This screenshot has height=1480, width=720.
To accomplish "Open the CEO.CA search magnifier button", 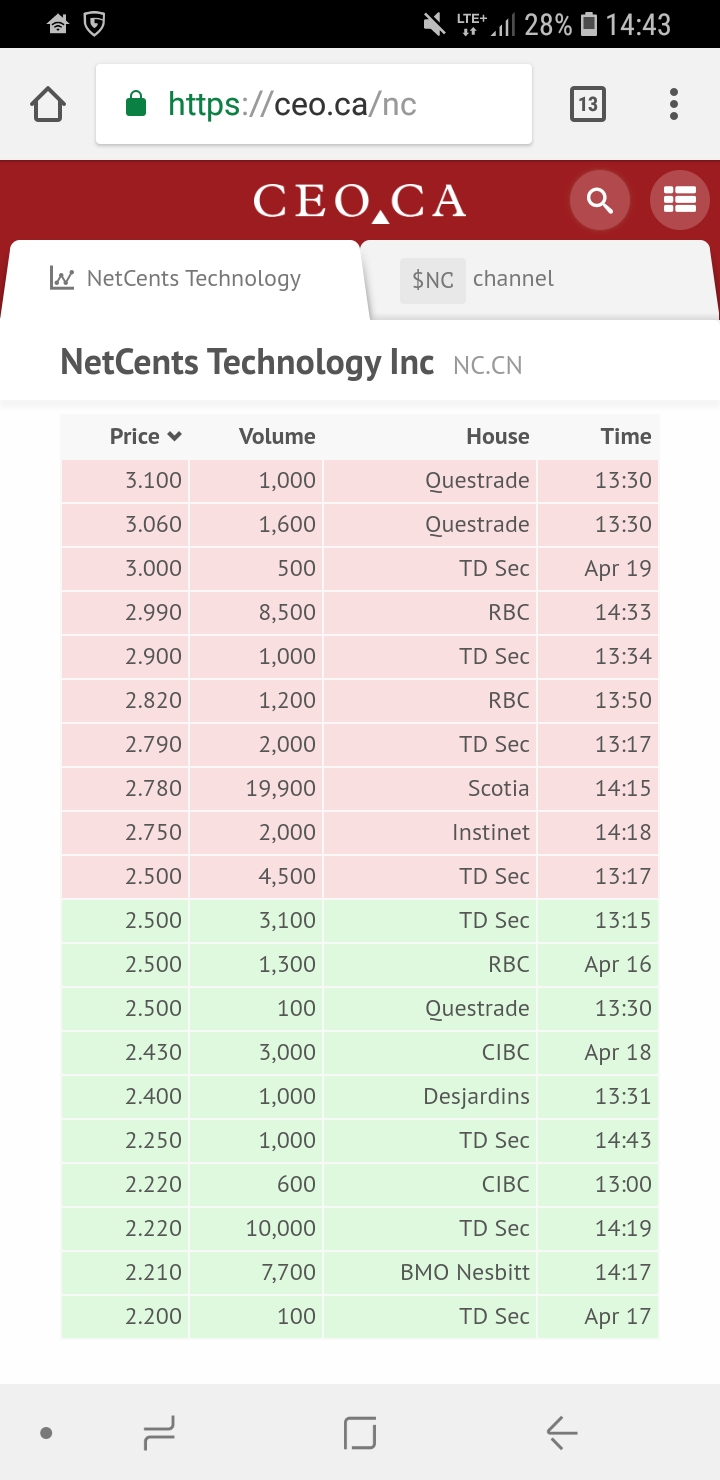I will pos(600,201).
